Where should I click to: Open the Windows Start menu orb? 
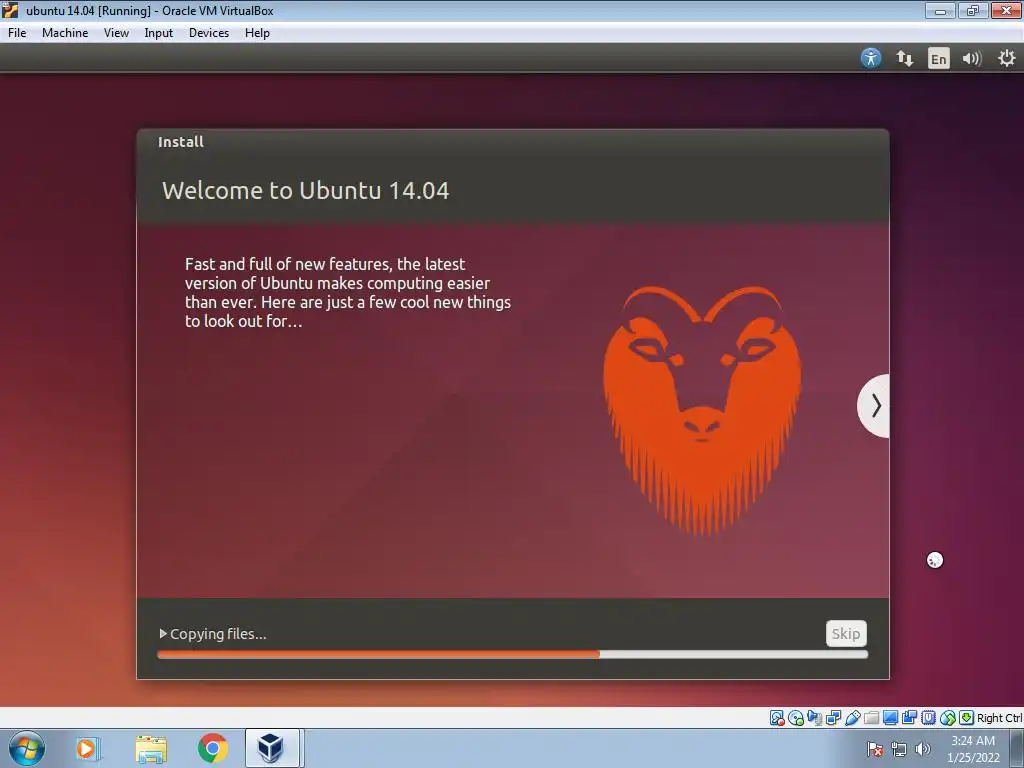27,748
